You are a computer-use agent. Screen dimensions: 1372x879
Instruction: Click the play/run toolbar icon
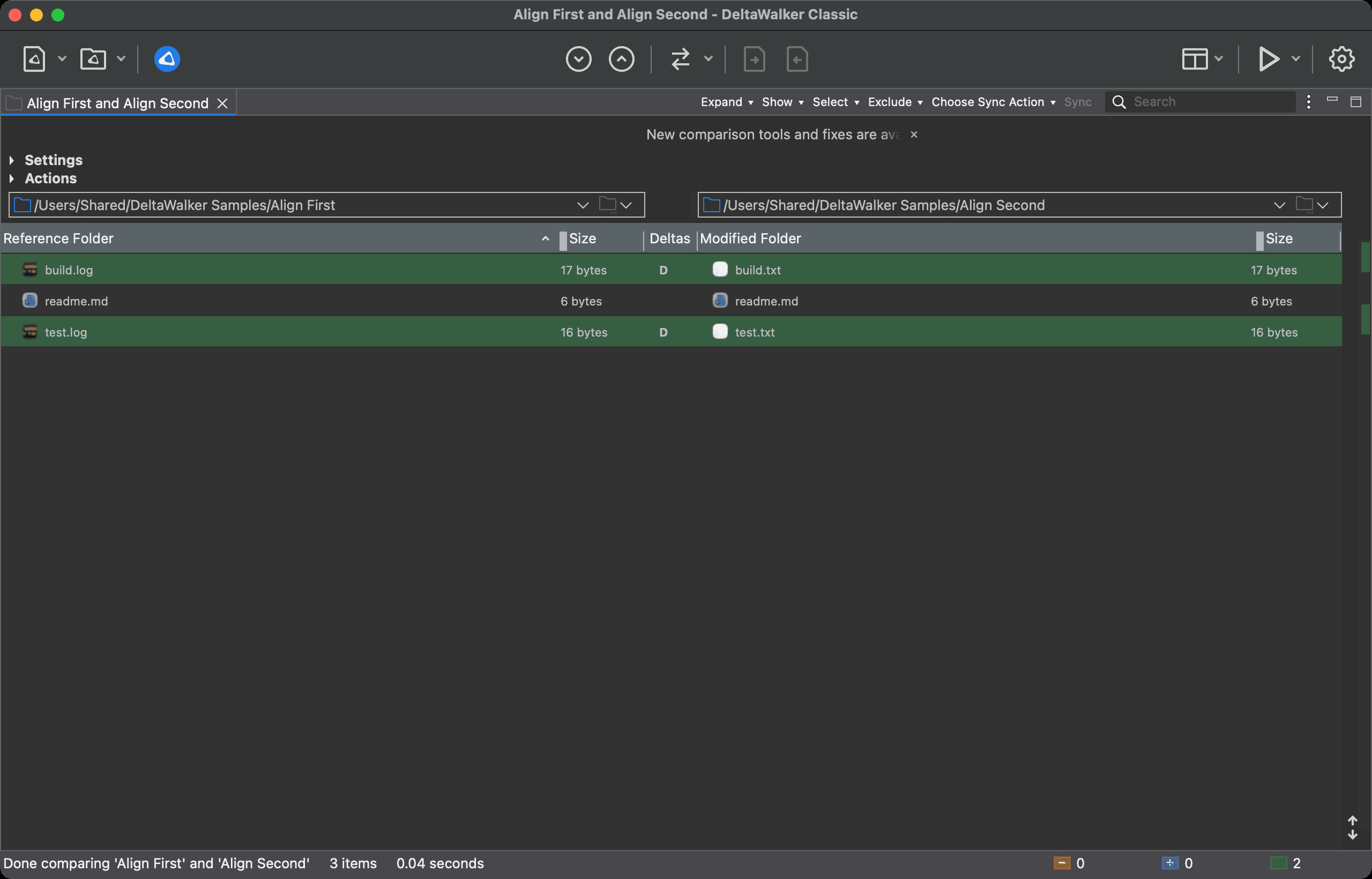coord(1269,59)
